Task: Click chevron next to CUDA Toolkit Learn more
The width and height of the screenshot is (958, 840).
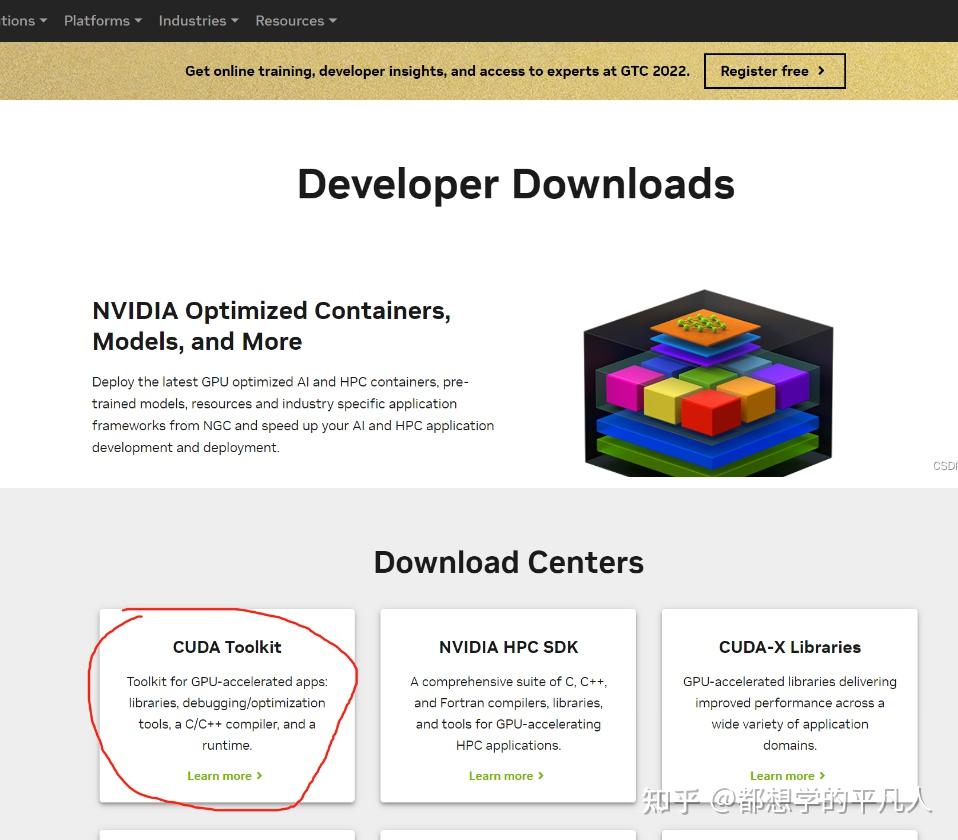Action: pos(259,775)
